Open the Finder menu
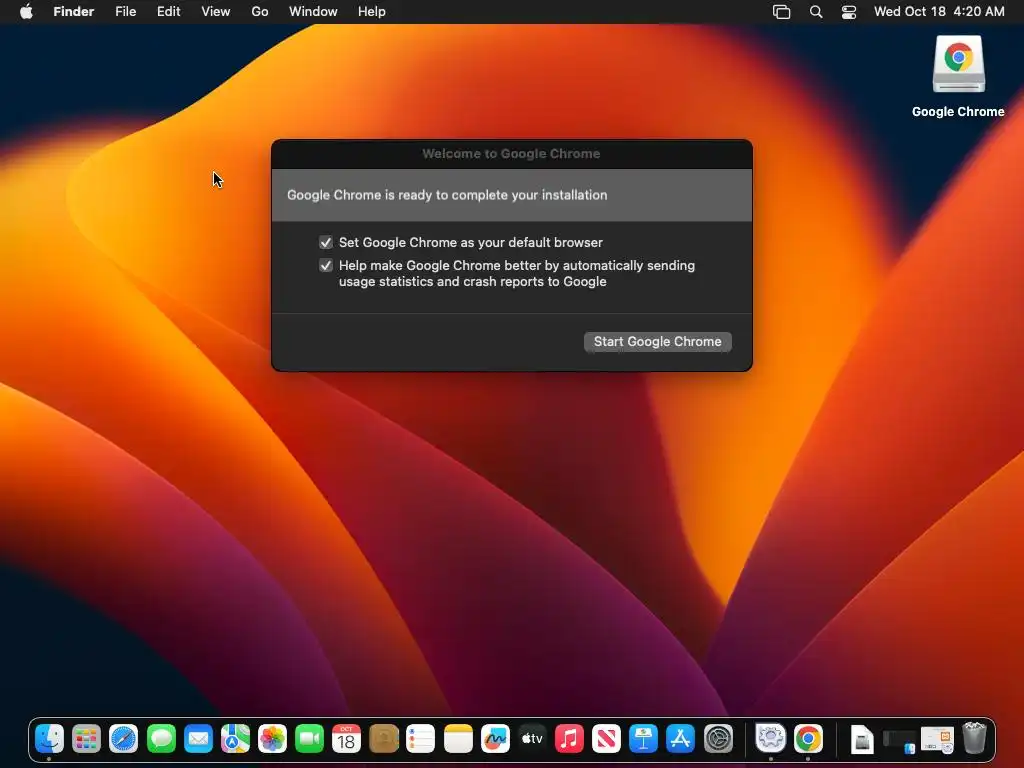The width and height of the screenshot is (1024, 768). (74, 12)
